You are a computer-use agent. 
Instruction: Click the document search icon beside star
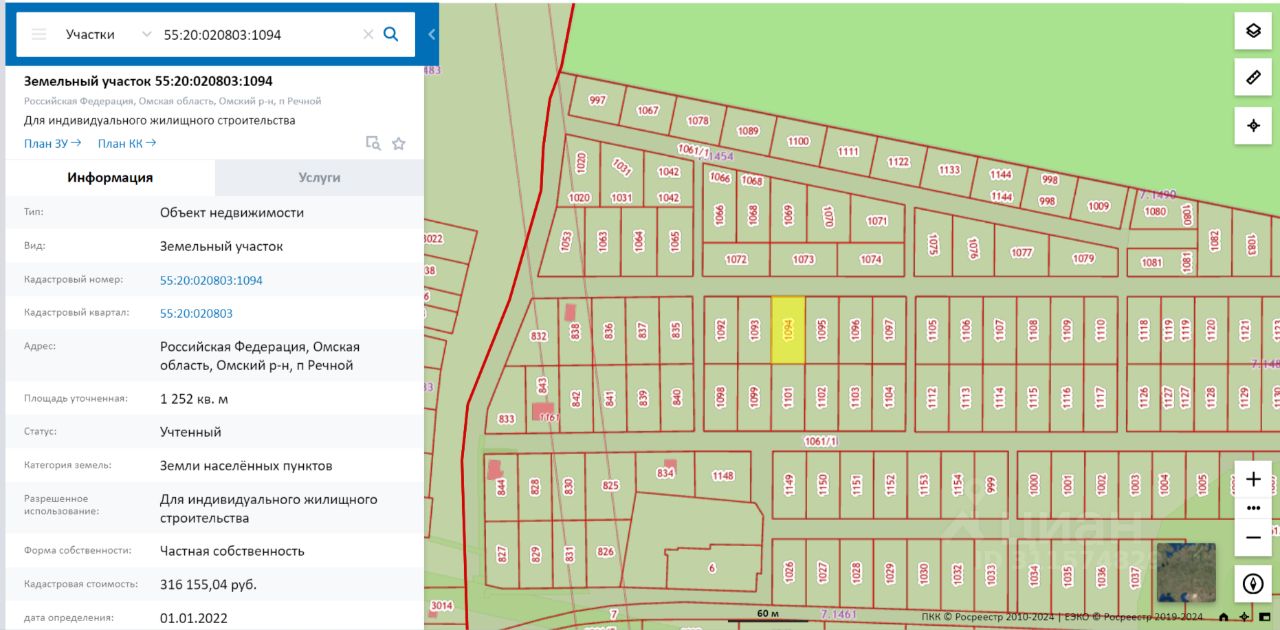click(x=373, y=143)
